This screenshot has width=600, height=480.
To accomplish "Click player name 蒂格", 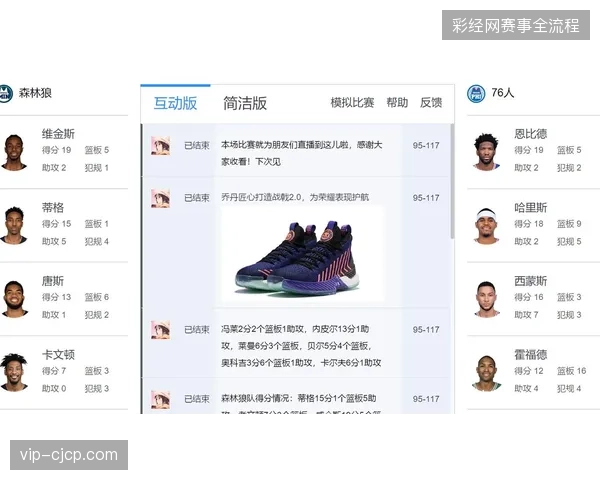I will [x=53, y=207].
